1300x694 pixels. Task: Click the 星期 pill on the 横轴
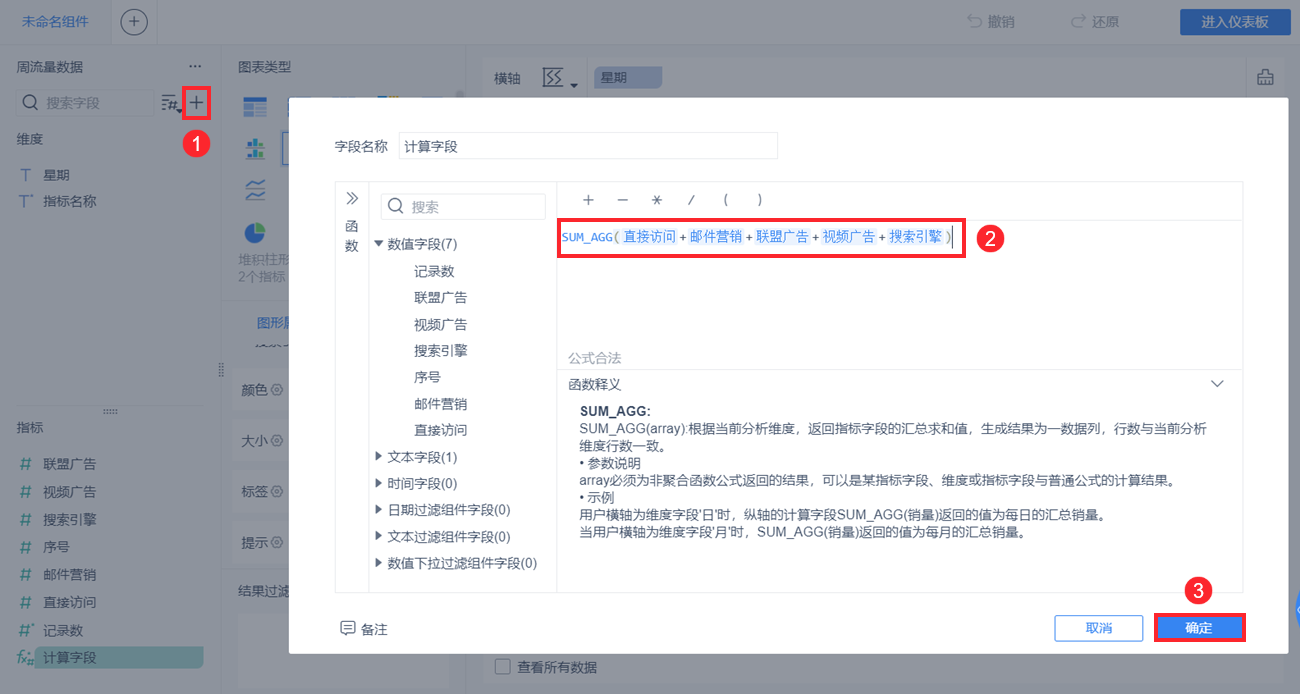coord(628,77)
